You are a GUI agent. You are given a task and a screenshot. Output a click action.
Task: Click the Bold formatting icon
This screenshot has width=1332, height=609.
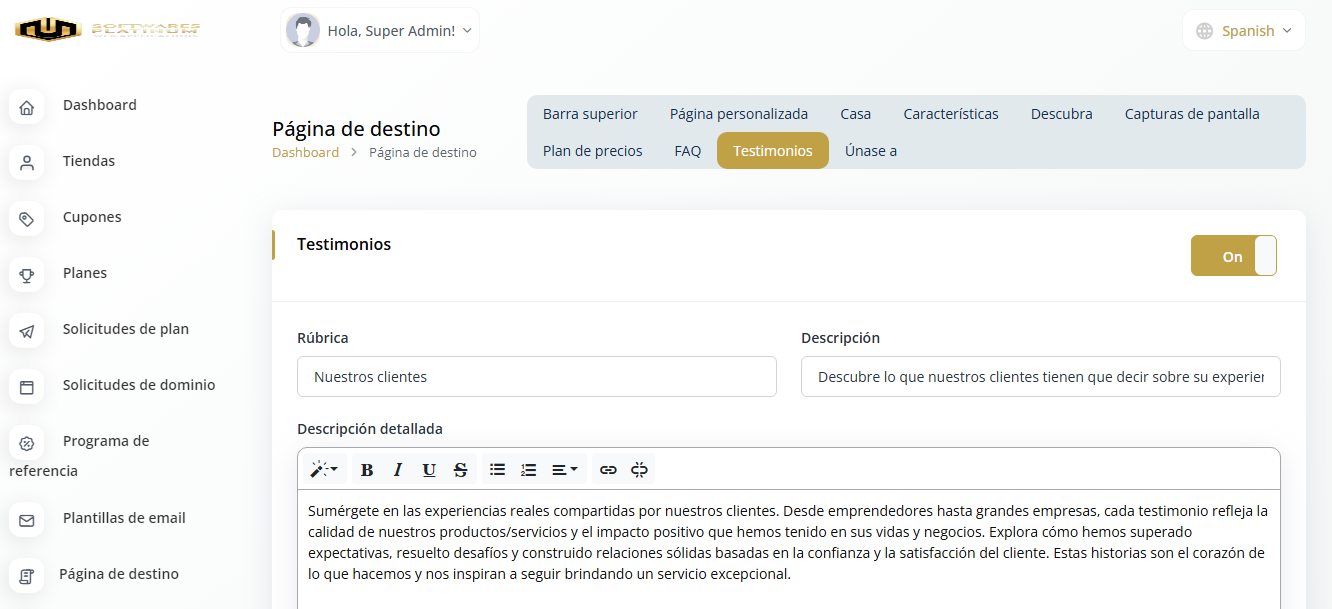(367, 469)
